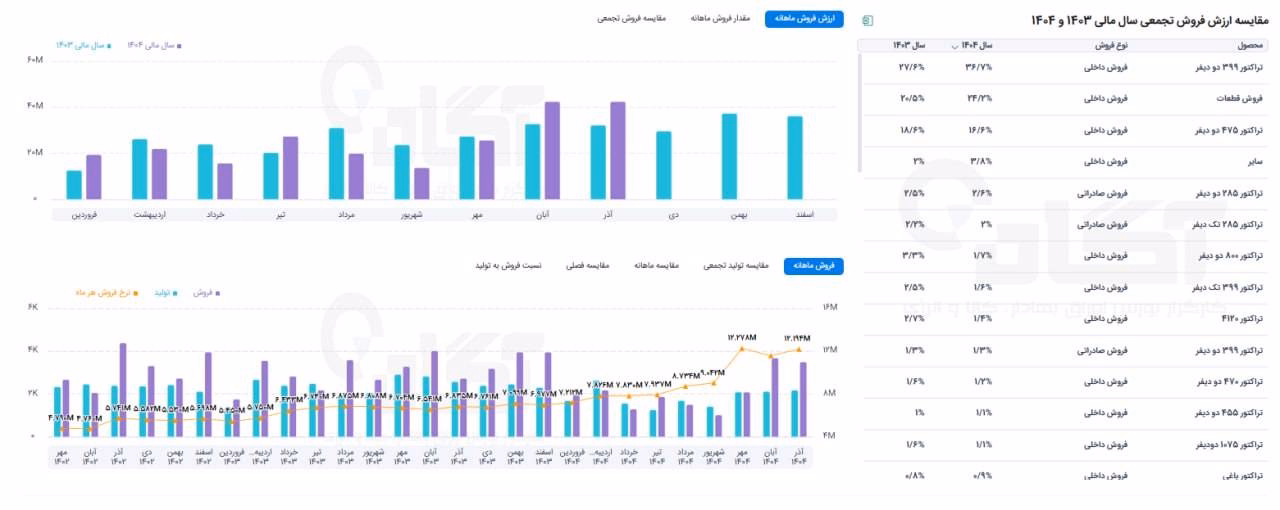Hide the فروش series via its legend
This screenshot has height=510, width=1280.
tap(205, 292)
